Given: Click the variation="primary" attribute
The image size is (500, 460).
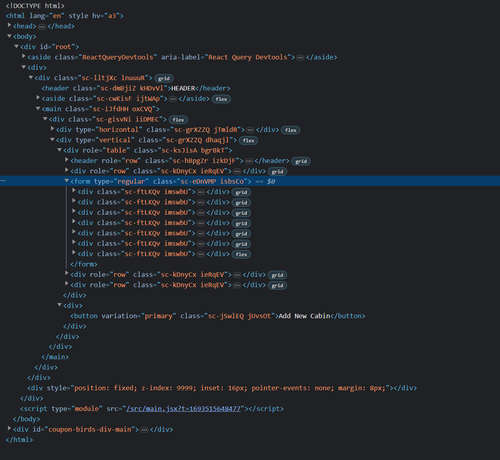Looking at the screenshot, I should 139,316.
